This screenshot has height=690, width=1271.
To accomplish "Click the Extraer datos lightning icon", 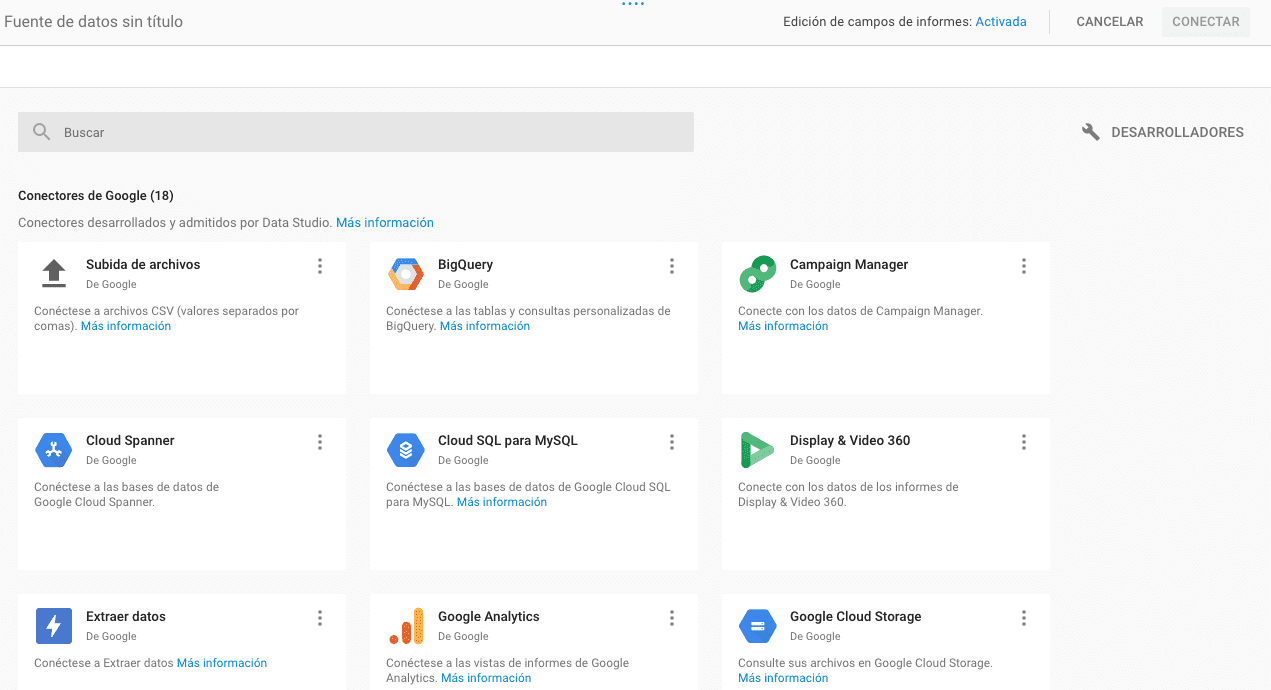I will click(54, 626).
